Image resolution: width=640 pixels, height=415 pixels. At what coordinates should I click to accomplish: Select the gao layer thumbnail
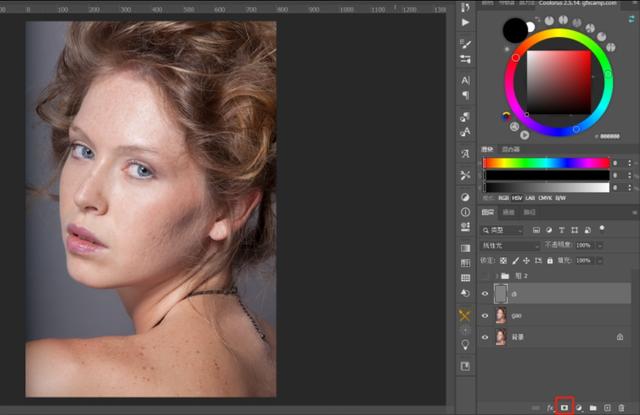502,315
